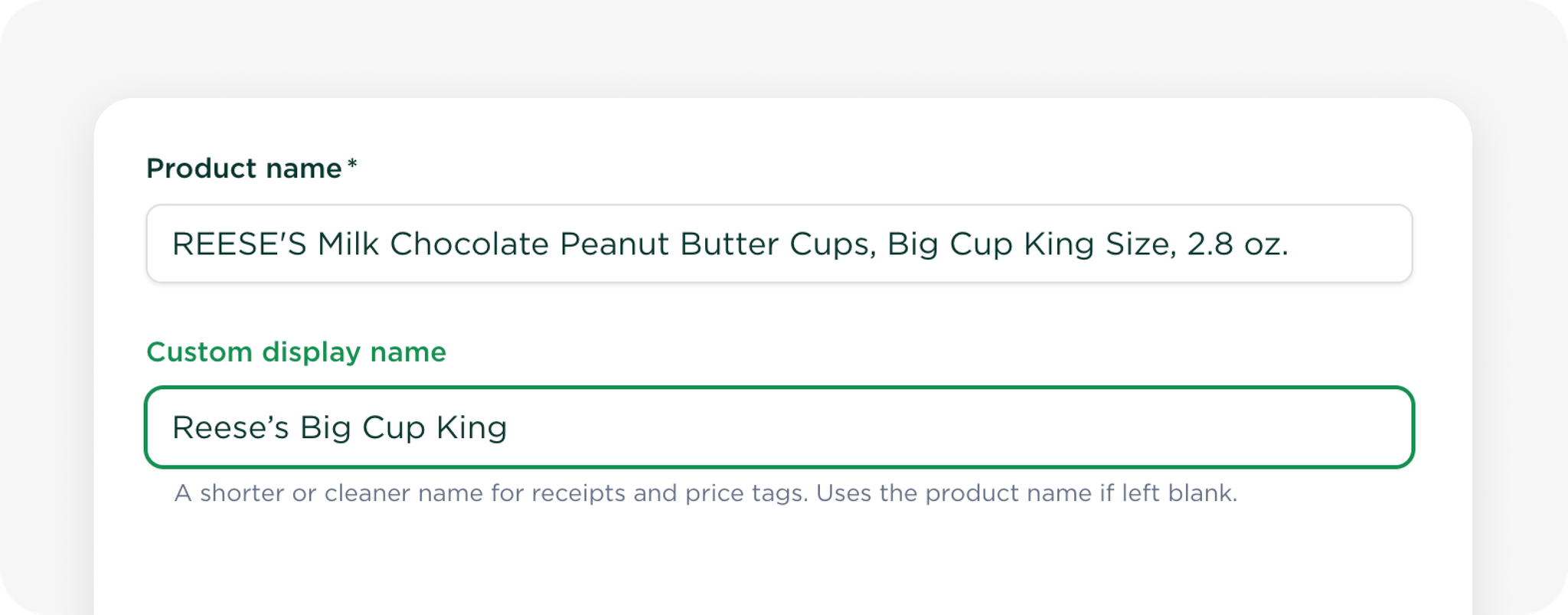Click the words 'Big Cup' in custom display name
This screenshot has width=1568, height=615.
tap(362, 427)
